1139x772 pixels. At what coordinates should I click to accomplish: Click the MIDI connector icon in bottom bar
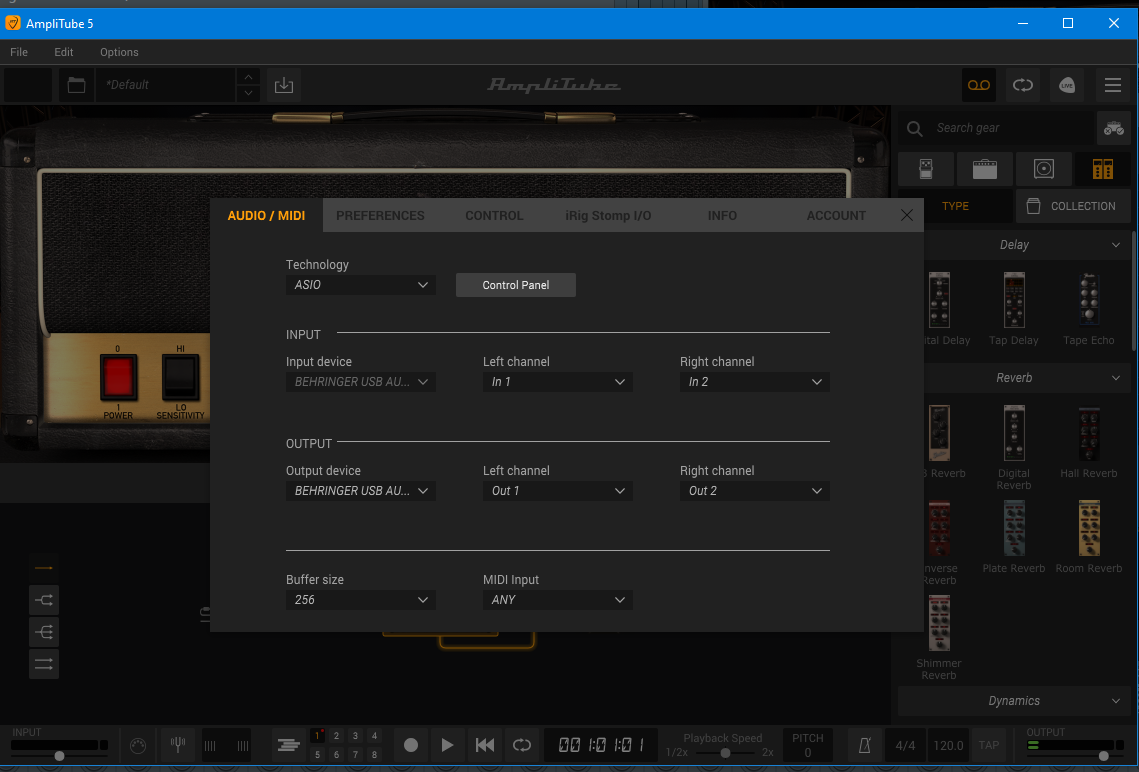tap(137, 745)
